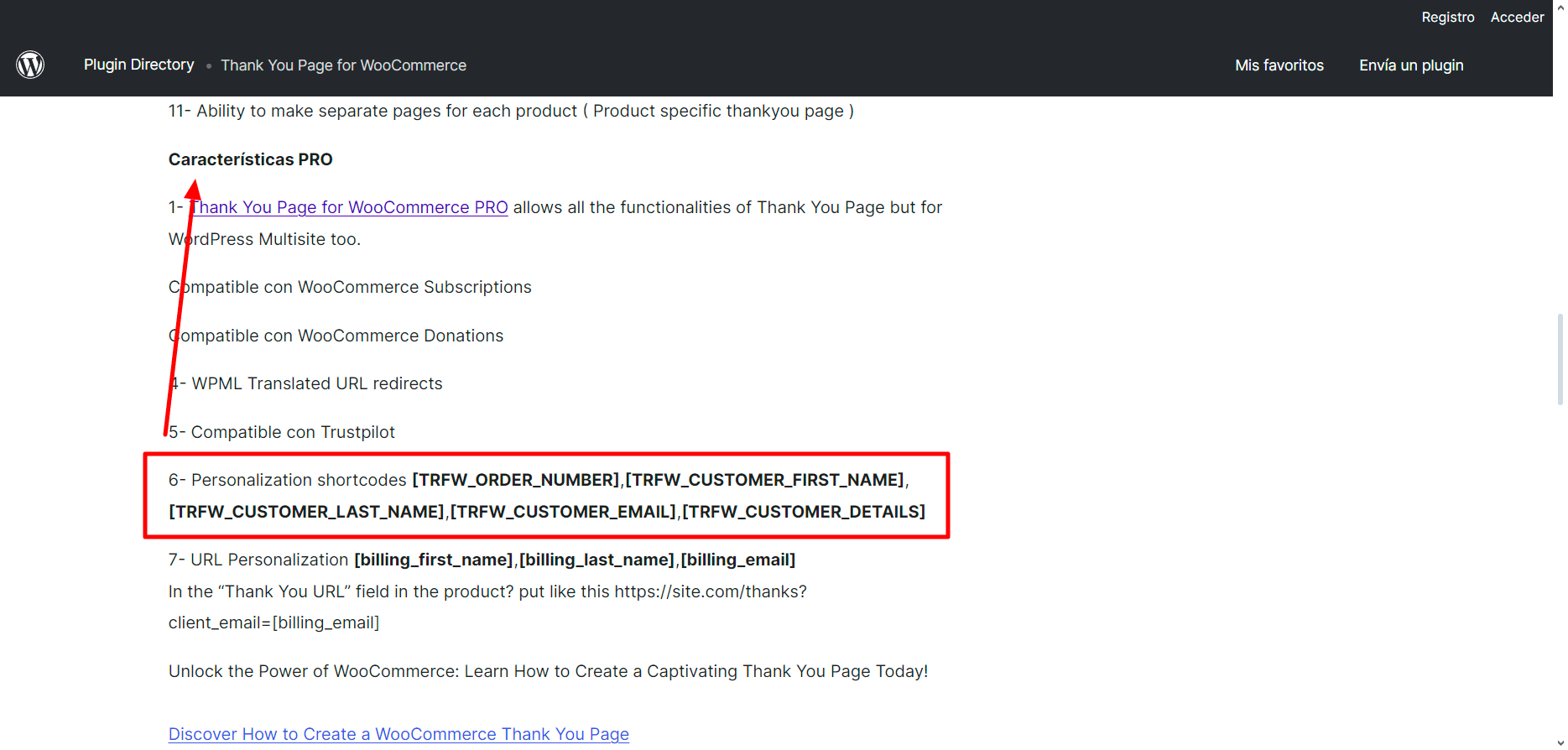
Task: Click the 'Unlock the Power of WooCommerce' sentence
Action: coord(548,671)
